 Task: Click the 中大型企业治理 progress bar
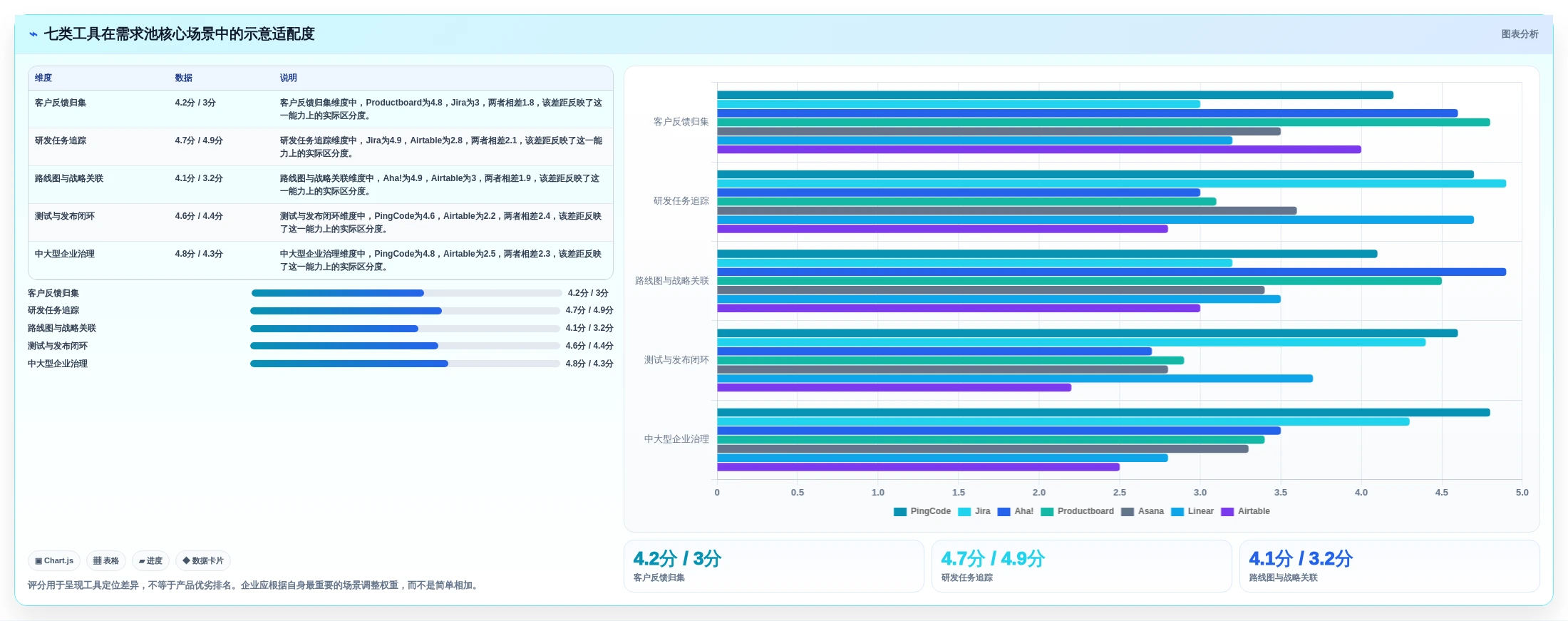click(405, 364)
